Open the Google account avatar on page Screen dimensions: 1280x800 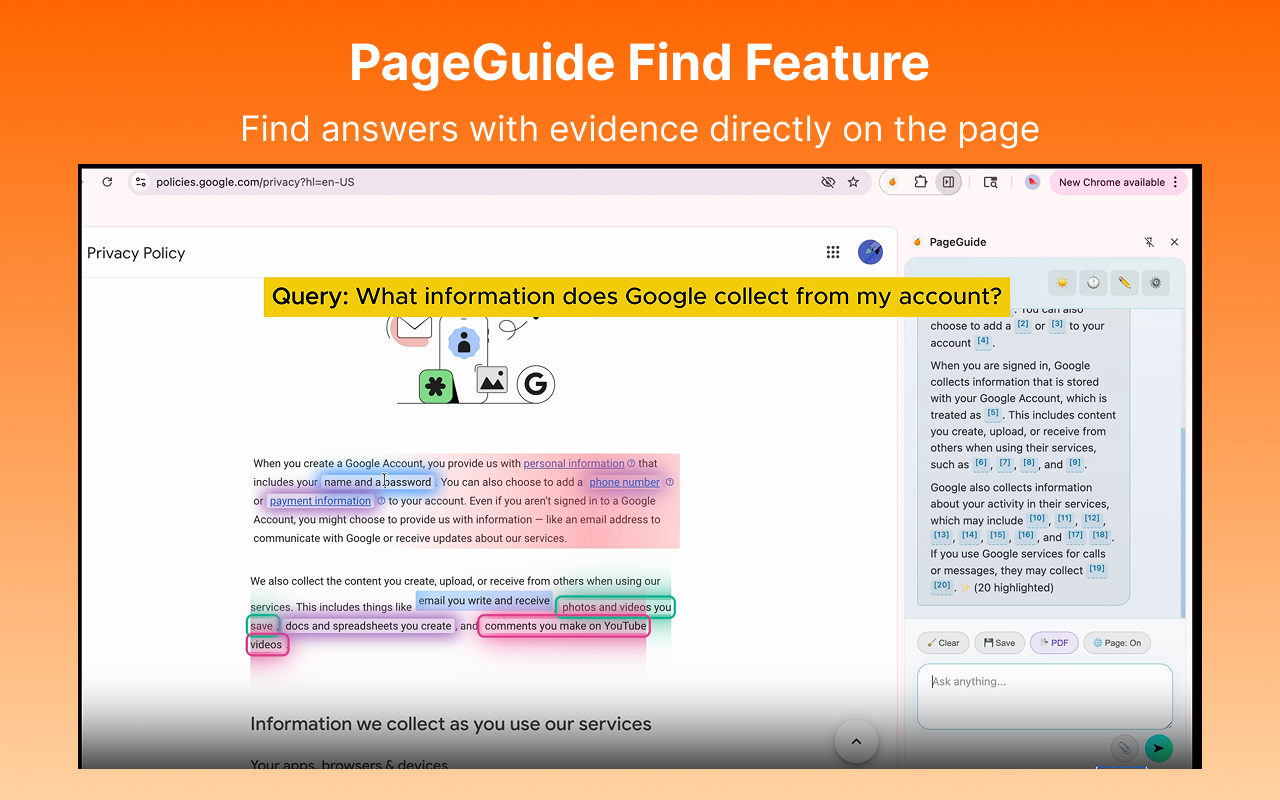tap(870, 252)
